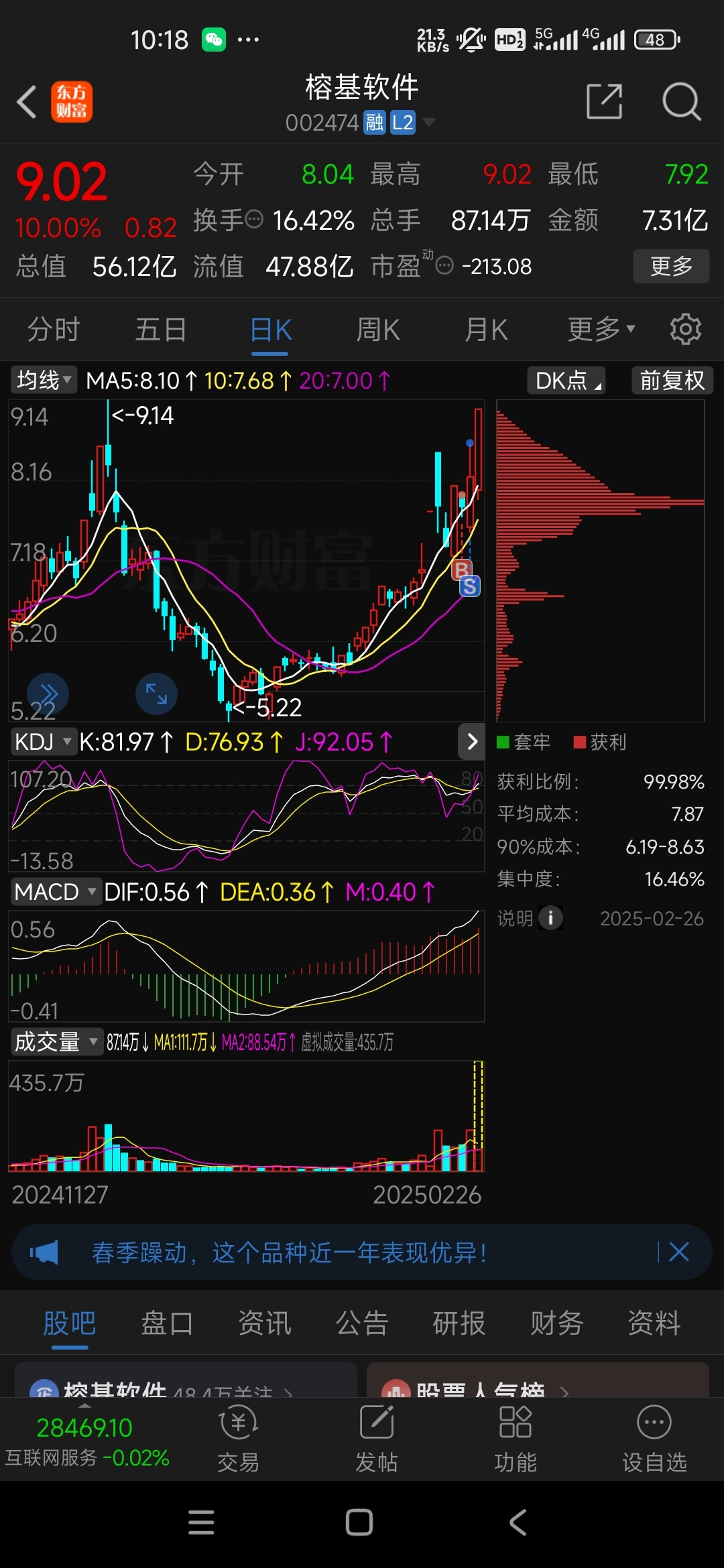Tap the 前复权 adjustment button
Screen dimensions: 724x1568
pyautogui.click(x=672, y=380)
